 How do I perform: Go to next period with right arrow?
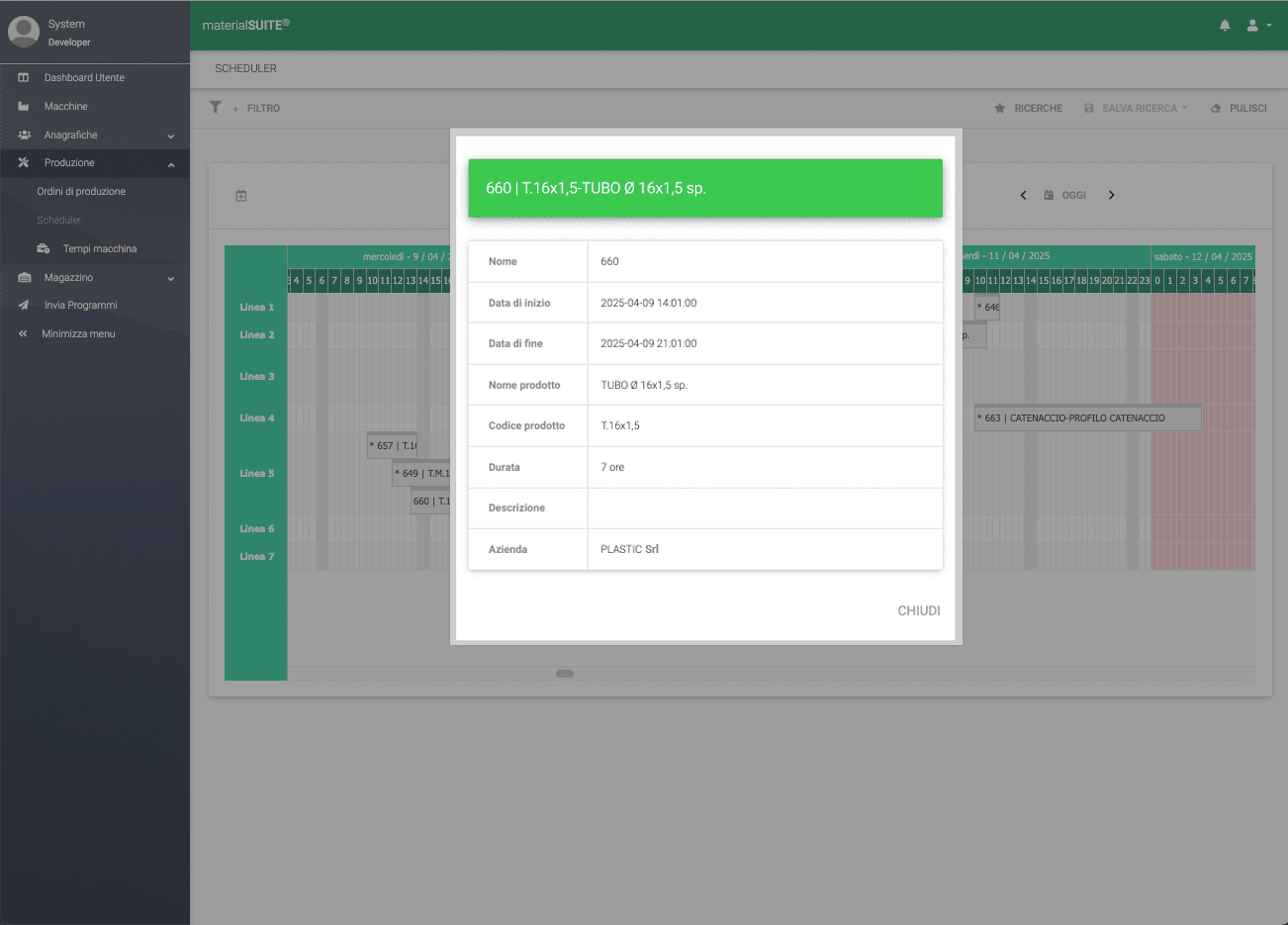tap(1112, 196)
